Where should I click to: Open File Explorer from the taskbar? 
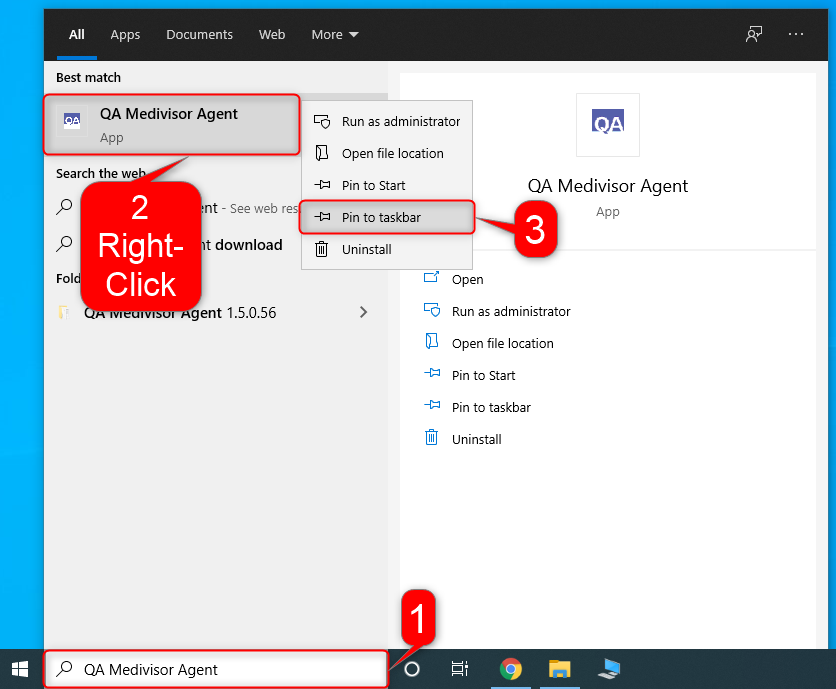560,669
